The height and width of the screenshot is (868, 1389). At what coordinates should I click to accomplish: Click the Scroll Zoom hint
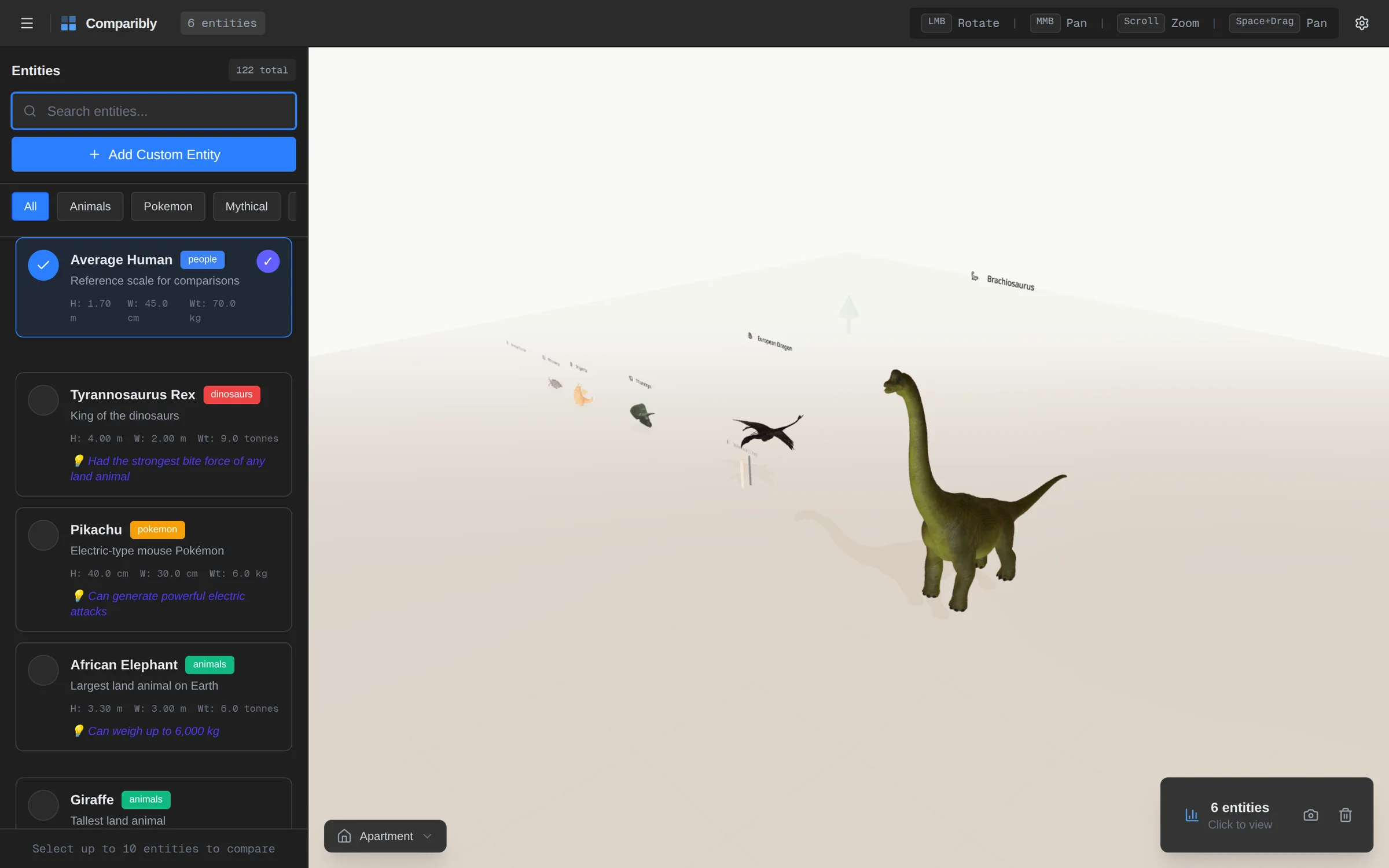click(1159, 23)
